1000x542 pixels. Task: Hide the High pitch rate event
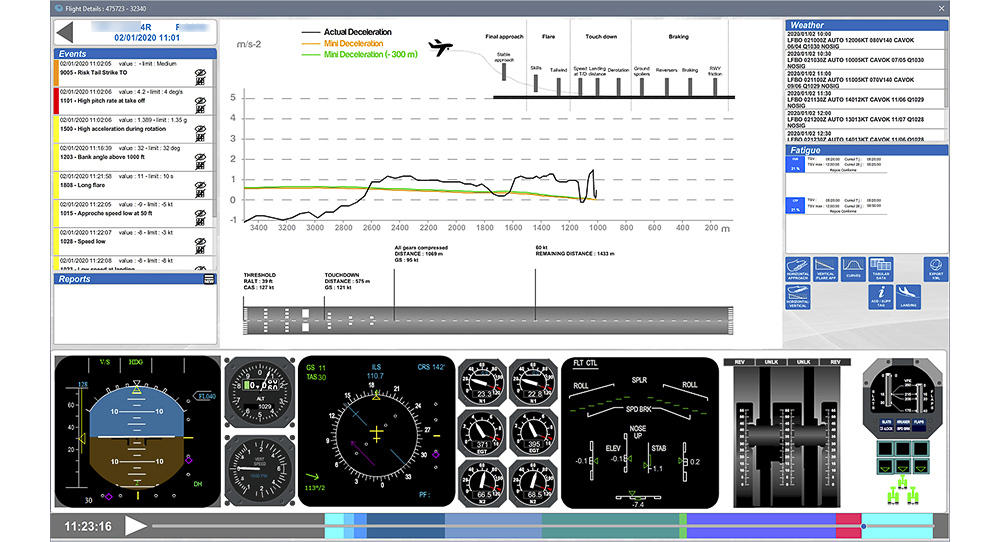[x=200, y=100]
